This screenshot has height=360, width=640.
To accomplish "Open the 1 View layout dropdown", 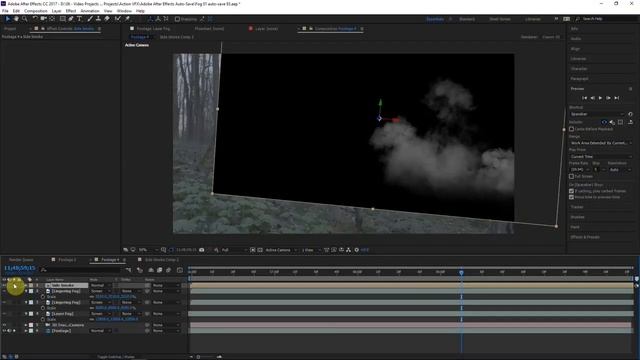I will click(x=311, y=250).
